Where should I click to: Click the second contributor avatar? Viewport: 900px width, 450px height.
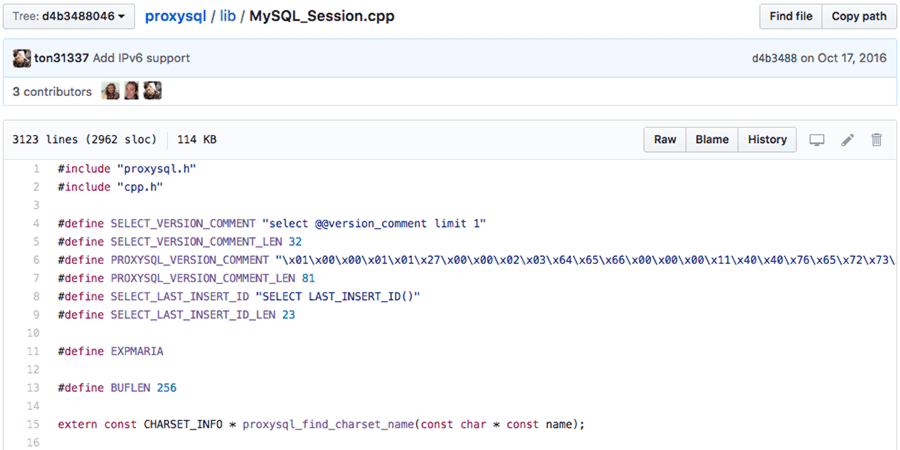[x=131, y=91]
